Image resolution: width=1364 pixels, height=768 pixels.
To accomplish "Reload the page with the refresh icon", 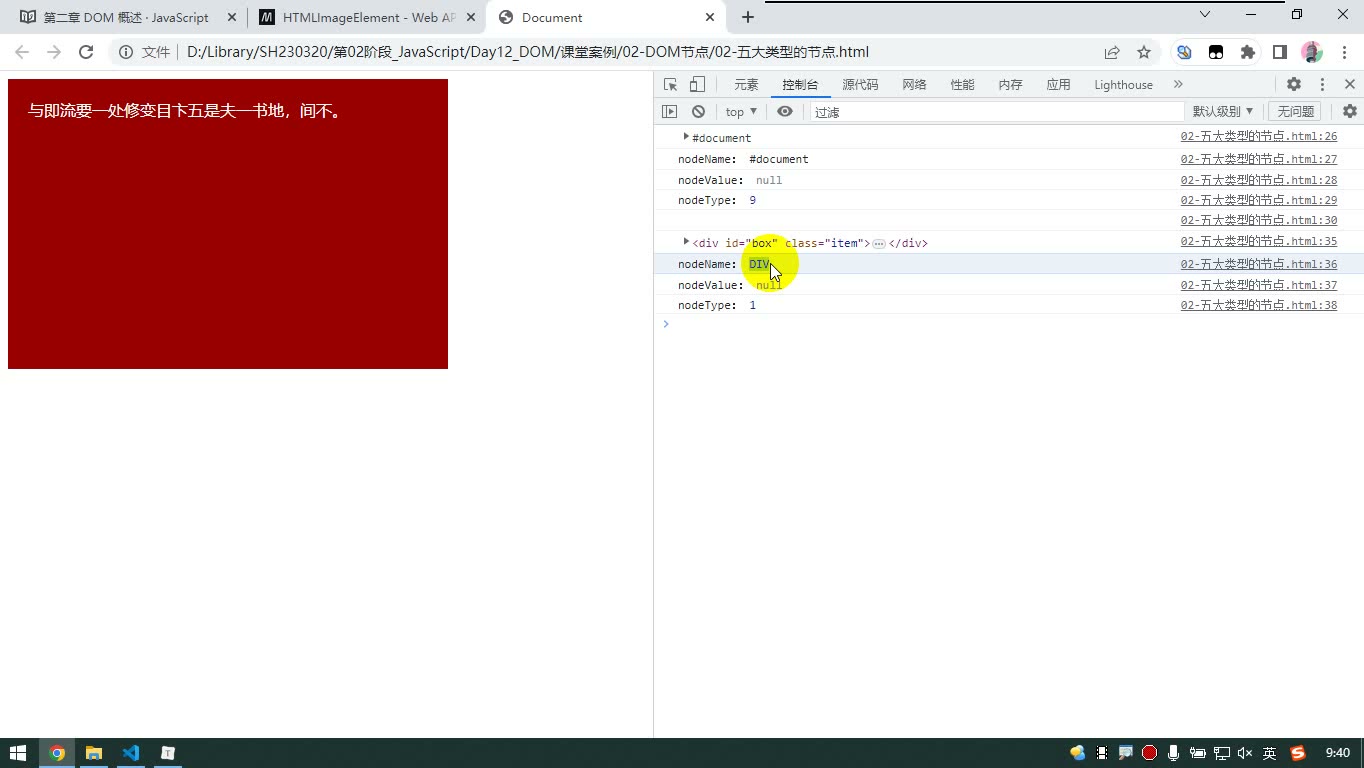I will click(86, 52).
